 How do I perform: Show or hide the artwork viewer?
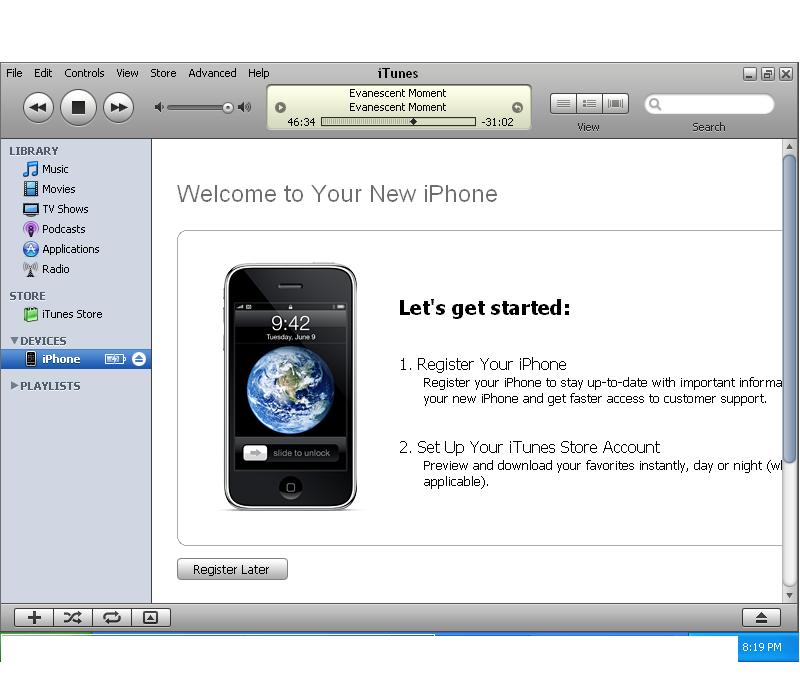pyautogui.click(x=150, y=618)
